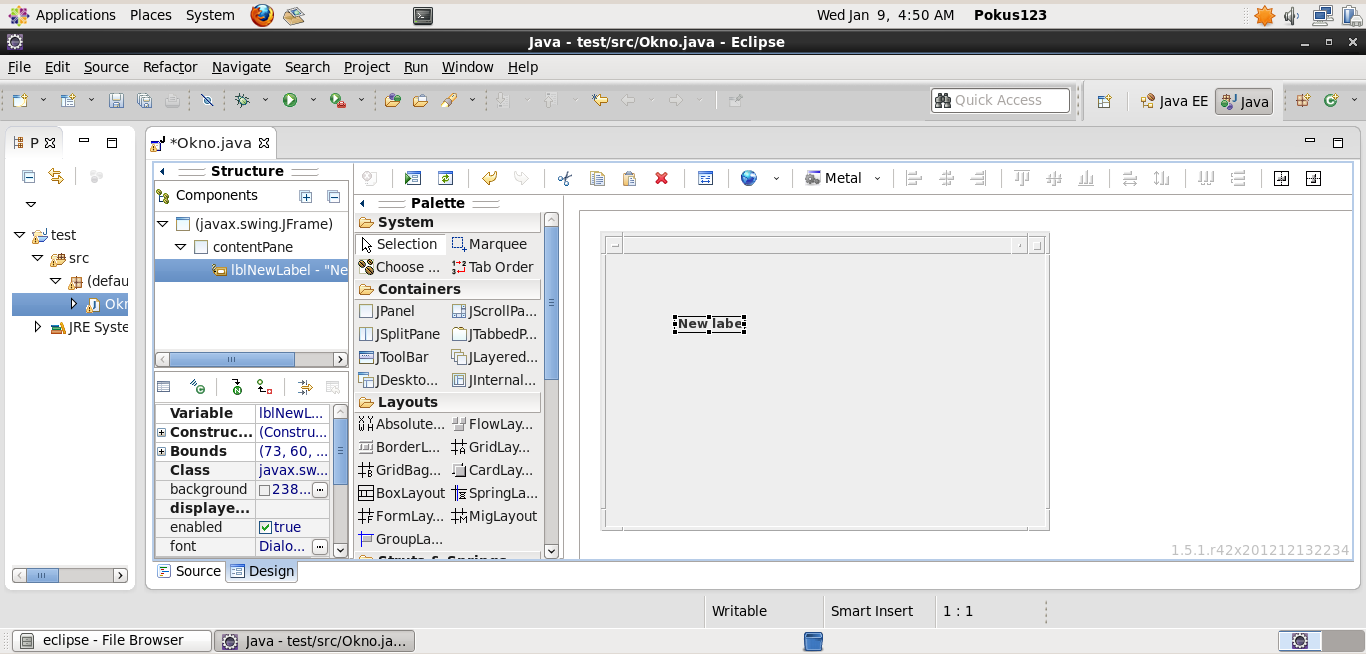This screenshot has width=1366, height=654.
Task: Delete the selected component with red X
Action: (x=661, y=178)
